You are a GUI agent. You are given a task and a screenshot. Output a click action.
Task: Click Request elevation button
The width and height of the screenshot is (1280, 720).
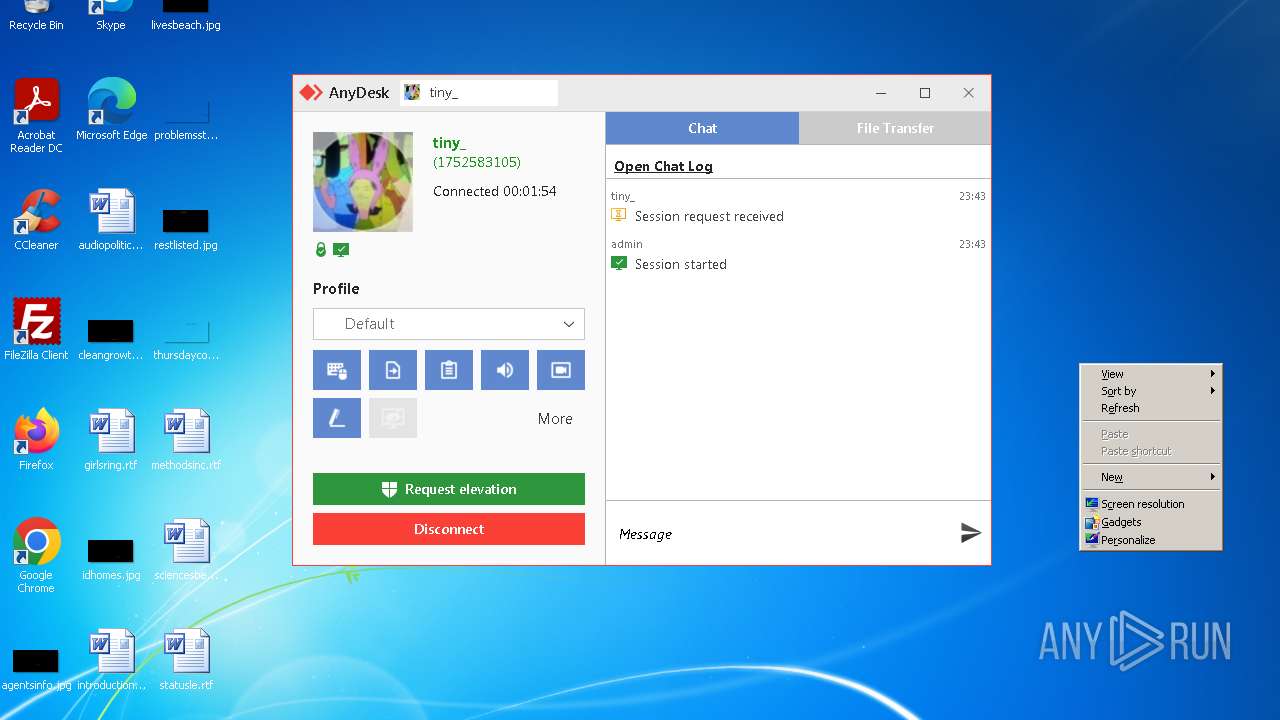(x=449, y=489)
